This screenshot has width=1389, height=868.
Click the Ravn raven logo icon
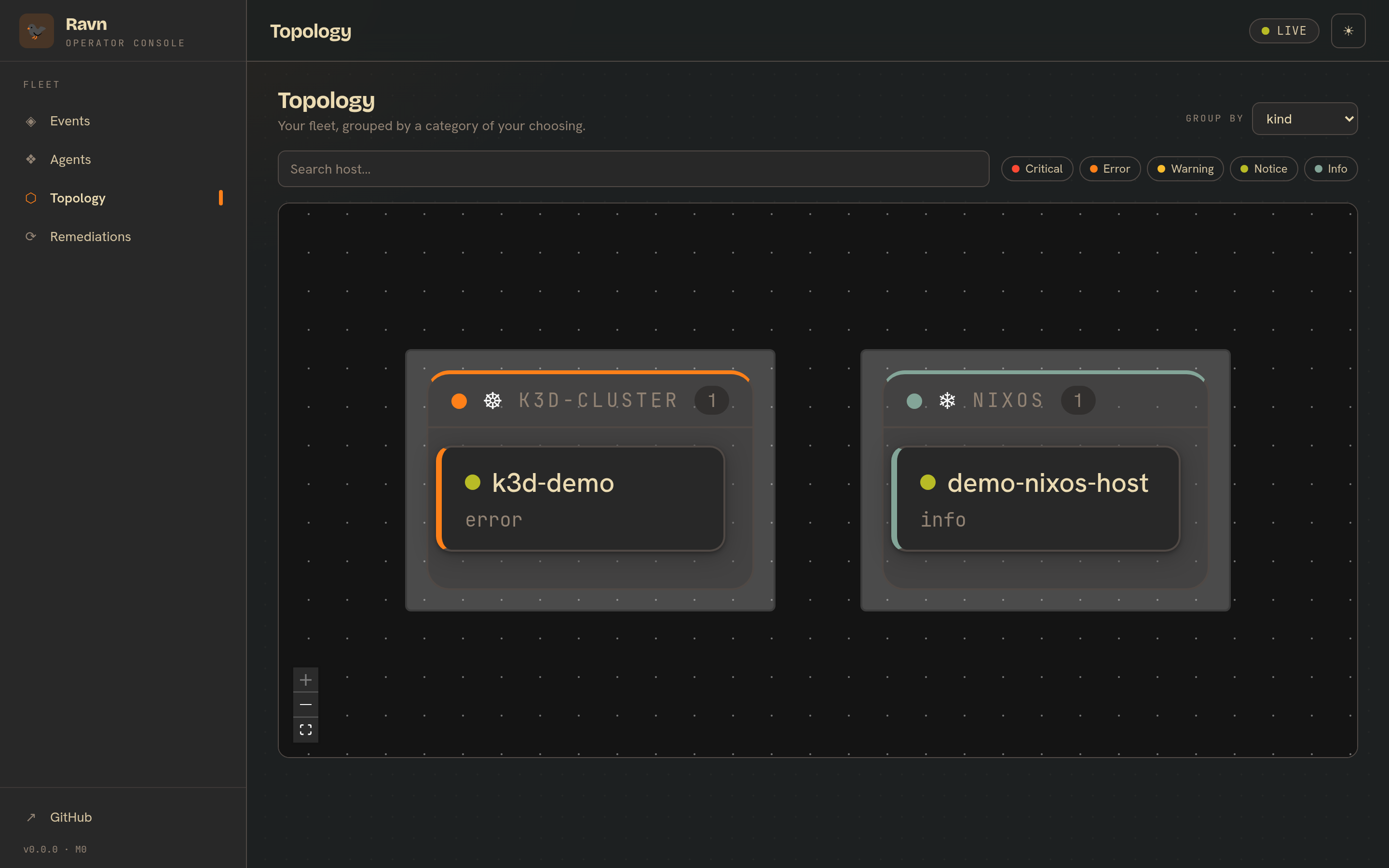[x=36, y=31]
